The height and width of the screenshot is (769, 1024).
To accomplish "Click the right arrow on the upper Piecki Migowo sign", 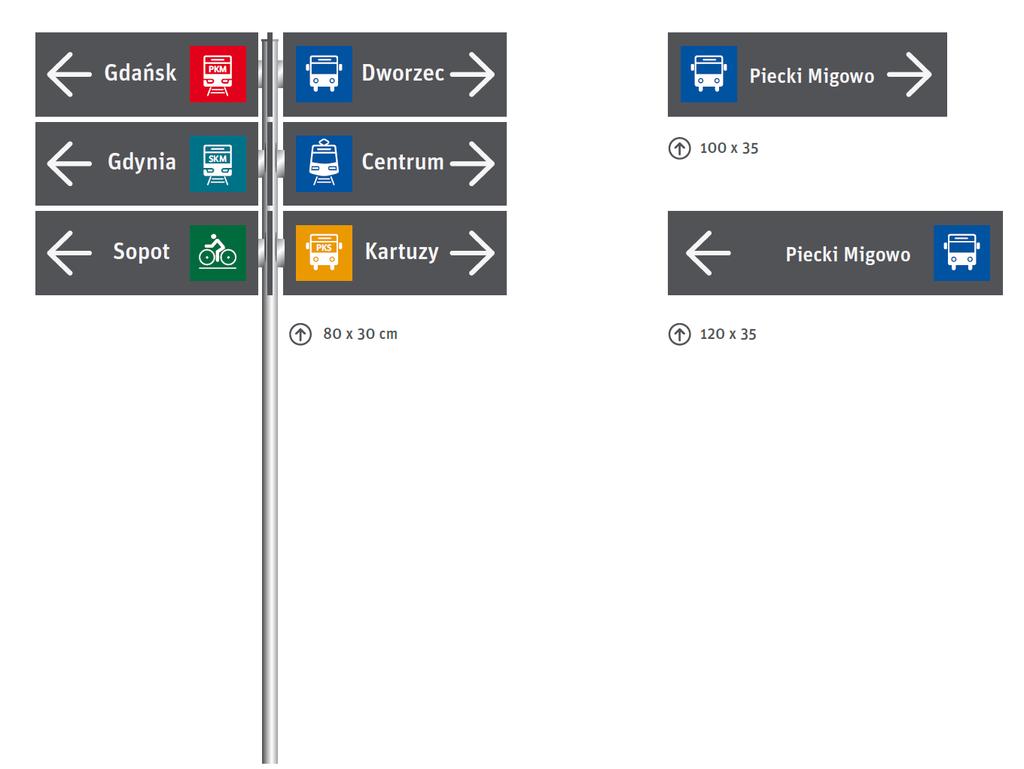I will [x=908, y=75].
